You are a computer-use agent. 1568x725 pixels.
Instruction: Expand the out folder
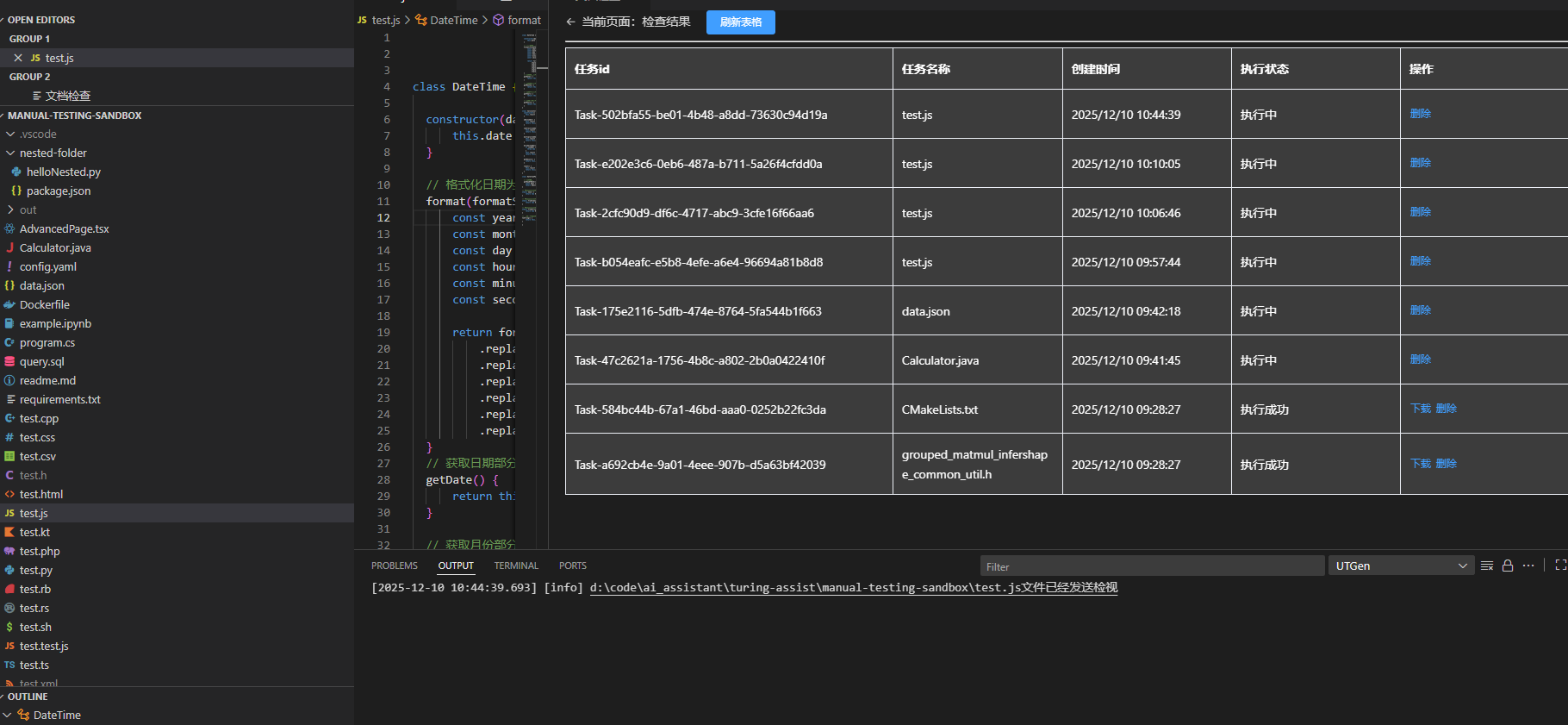click(x=10, y=209)
